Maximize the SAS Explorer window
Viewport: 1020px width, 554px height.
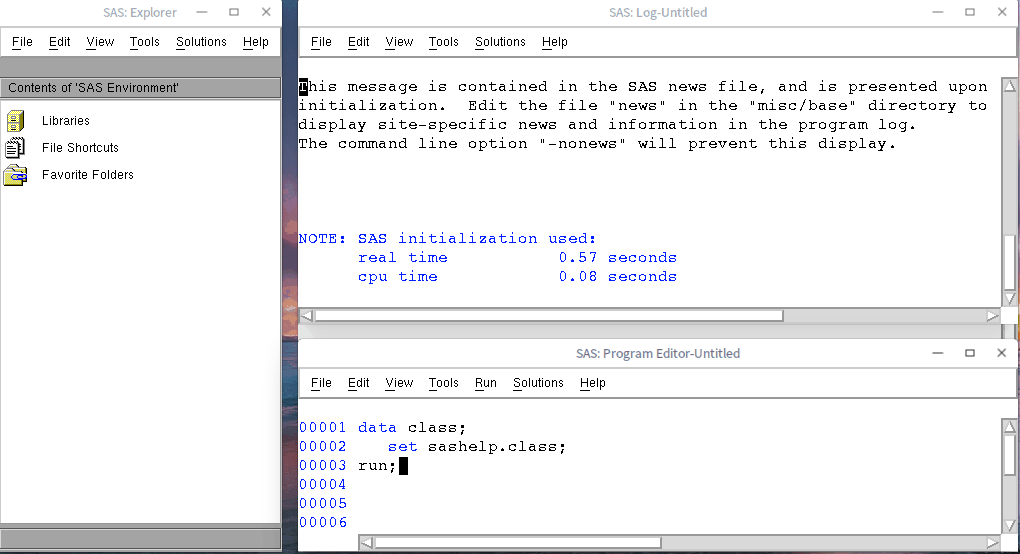[x=234, y=12]
